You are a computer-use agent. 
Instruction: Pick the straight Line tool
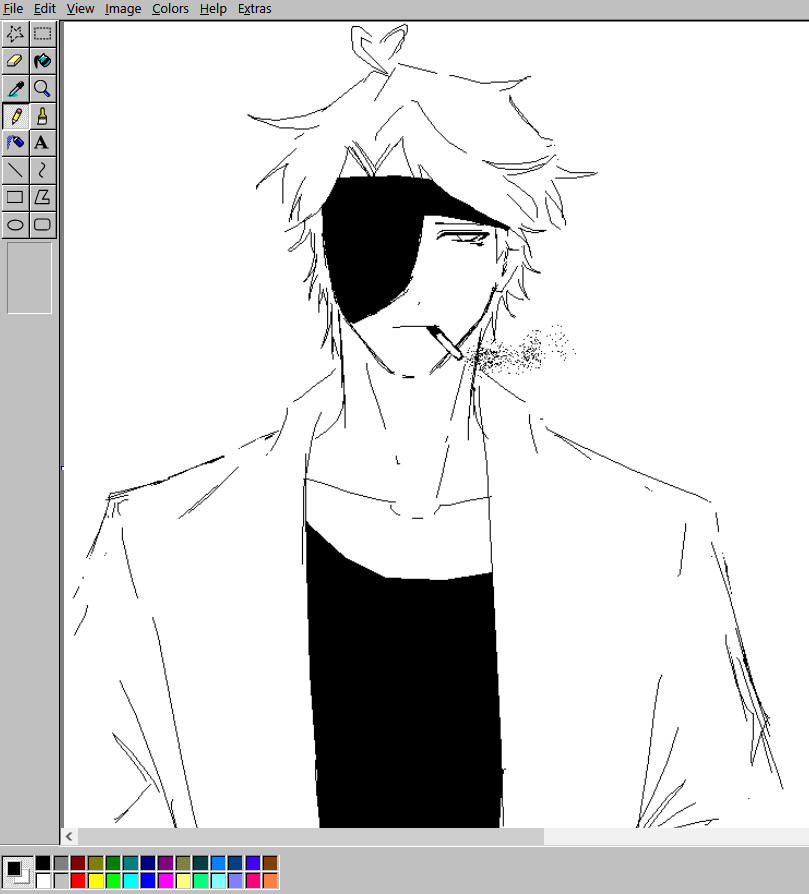15,170
